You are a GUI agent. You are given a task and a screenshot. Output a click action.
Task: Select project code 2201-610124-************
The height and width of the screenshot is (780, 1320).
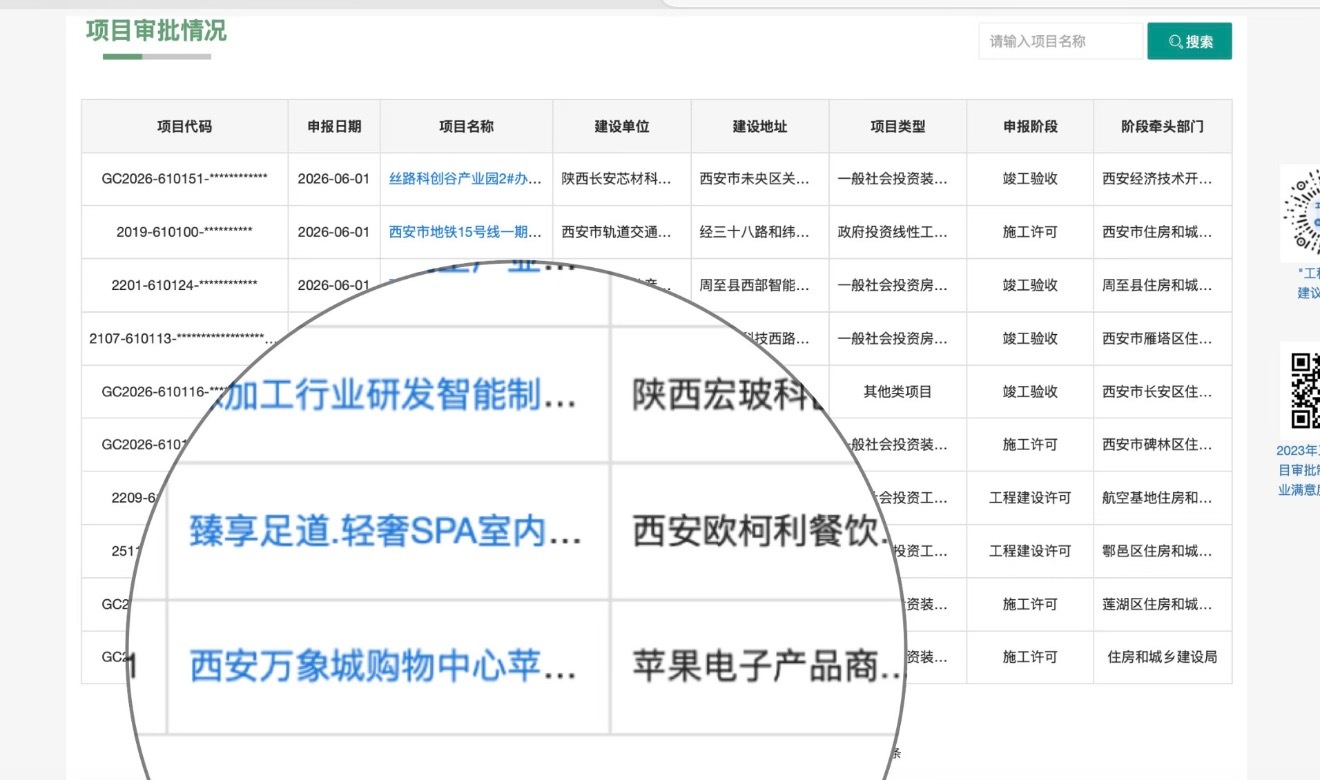coord(185,285)
